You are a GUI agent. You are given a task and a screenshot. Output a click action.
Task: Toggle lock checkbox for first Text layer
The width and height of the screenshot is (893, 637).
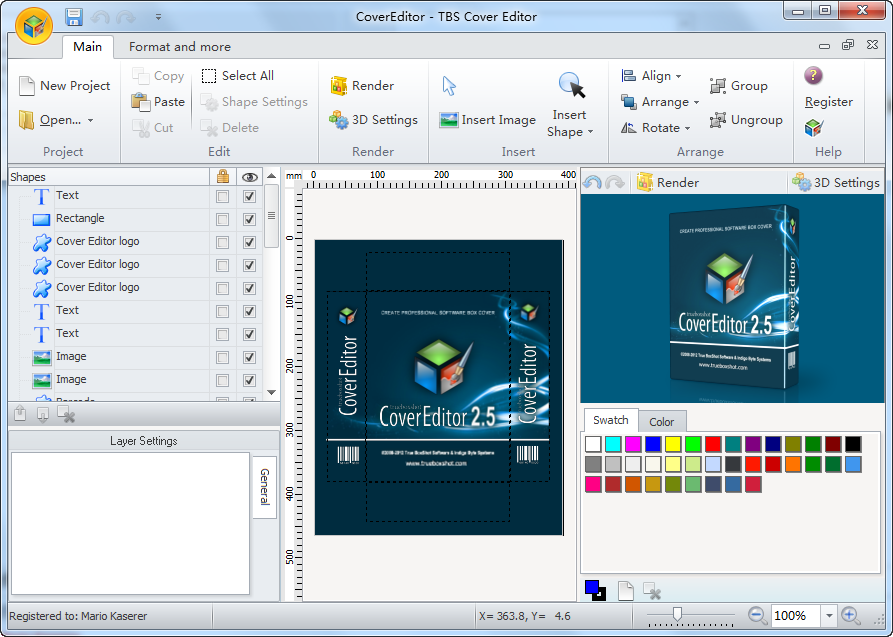(222, 196)
